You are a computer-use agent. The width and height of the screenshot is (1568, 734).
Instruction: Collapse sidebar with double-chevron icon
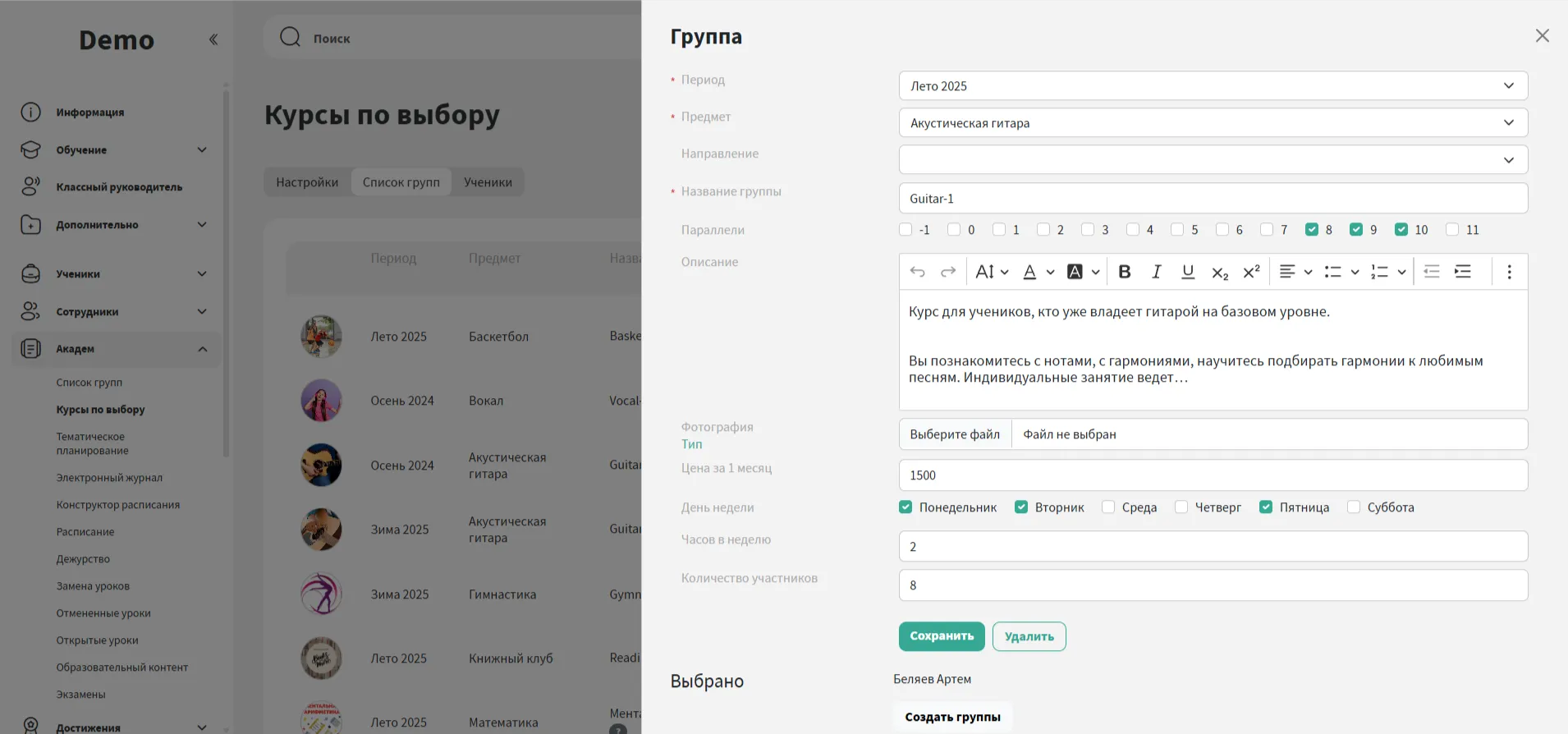(x=213, y=39)
